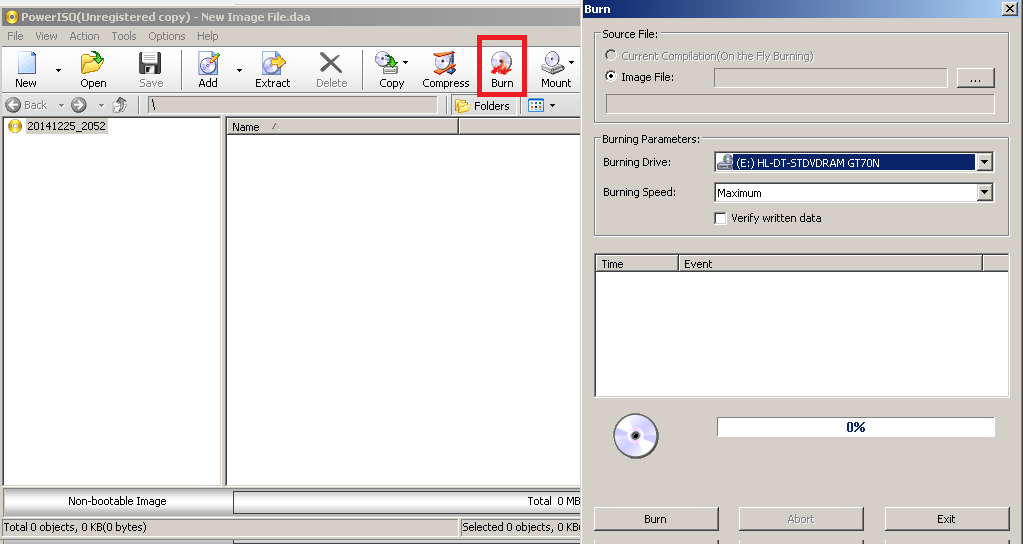Select the 20141225_2052 tree item
The image size is (1023, 544).
pyautogui.click(x=66, y=126)
